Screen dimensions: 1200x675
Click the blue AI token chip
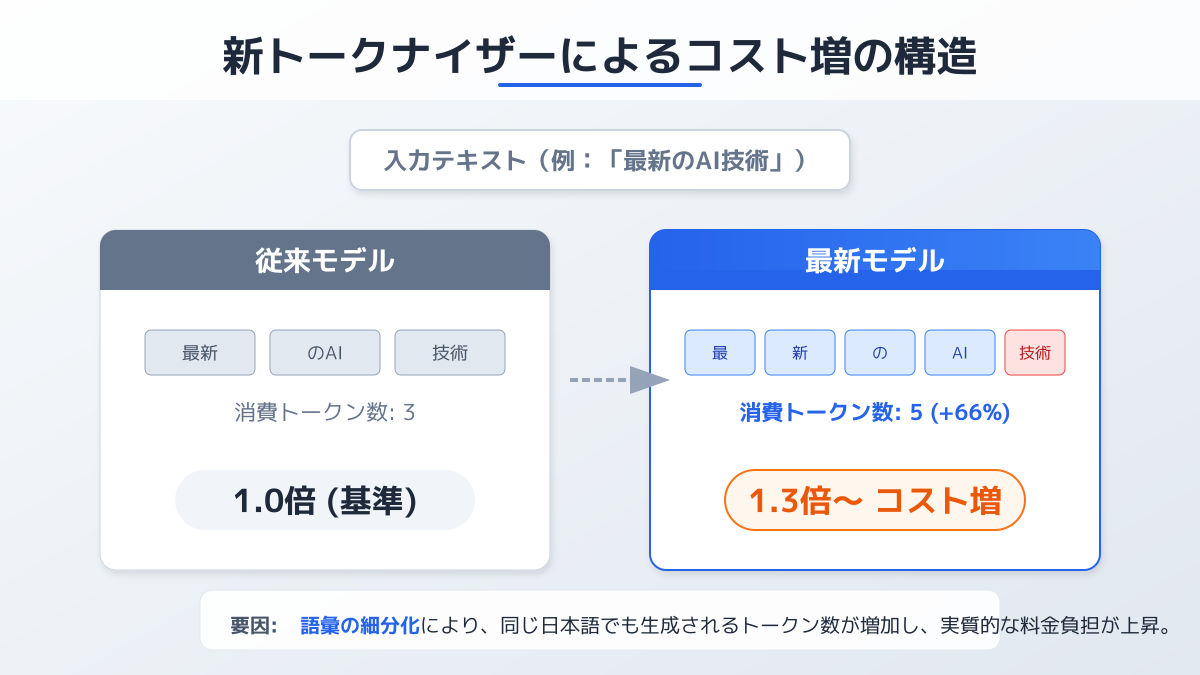(960, 353)
